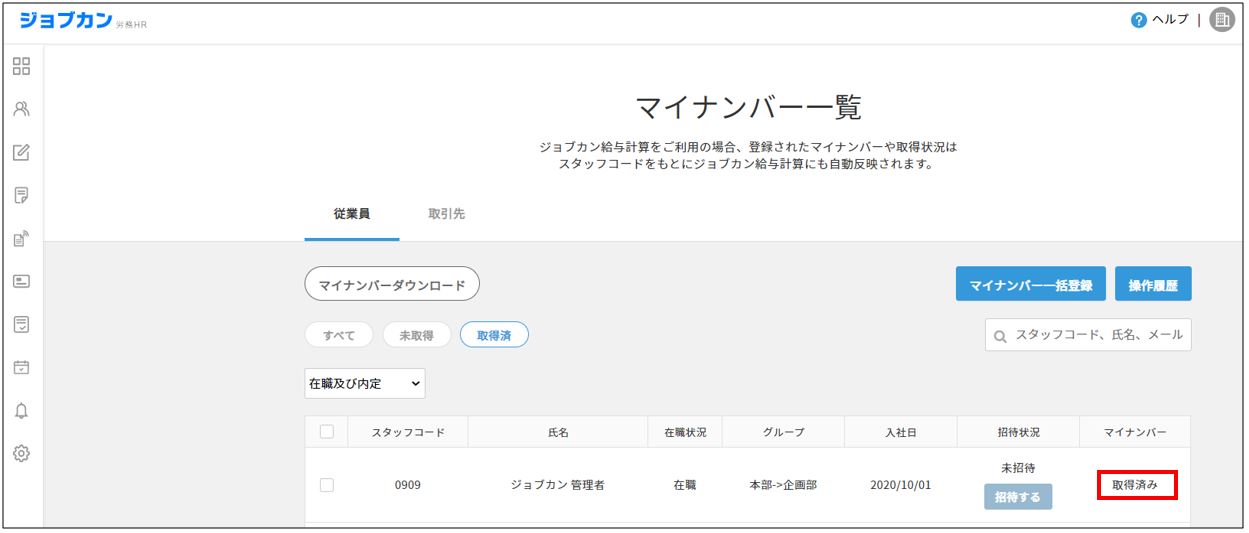Switch to the 従業員 tab
The width and height of the screenshot is (1249, 533).
tap(351, 214)
